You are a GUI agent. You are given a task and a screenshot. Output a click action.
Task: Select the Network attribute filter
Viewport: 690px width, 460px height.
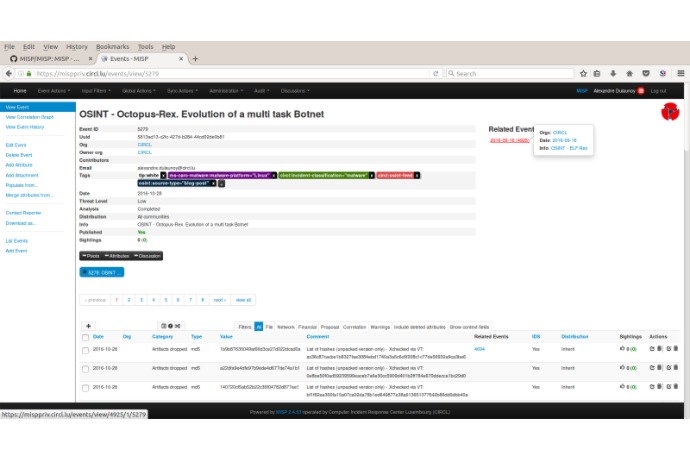pyautogui.click(x=286, y=327)
